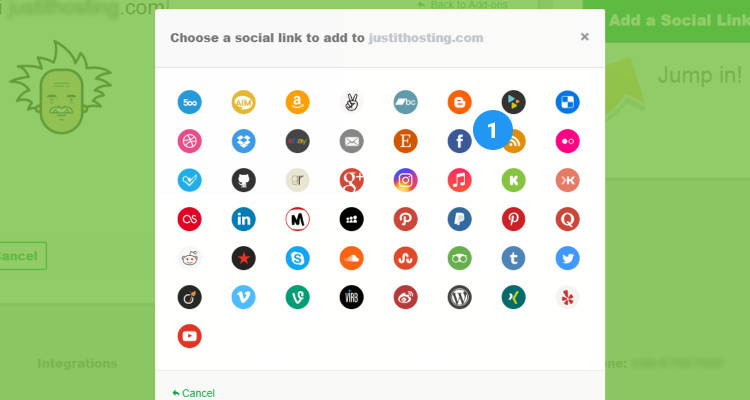Select the Facebook social icon
Viewport: 750px width, 400px height.
pos(459,141)
